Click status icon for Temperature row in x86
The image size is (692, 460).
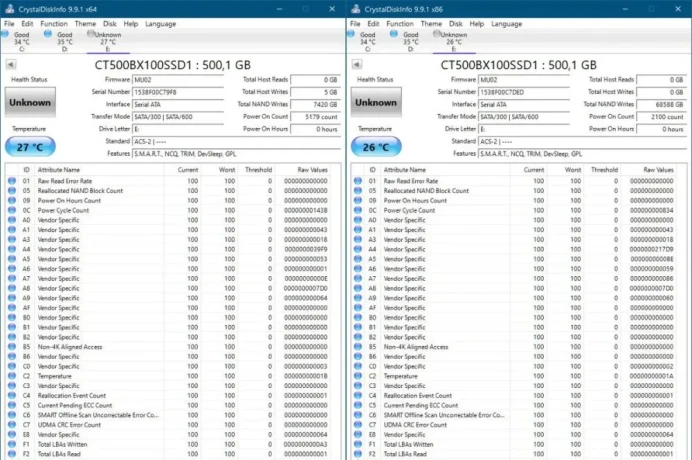pos(358,376)
